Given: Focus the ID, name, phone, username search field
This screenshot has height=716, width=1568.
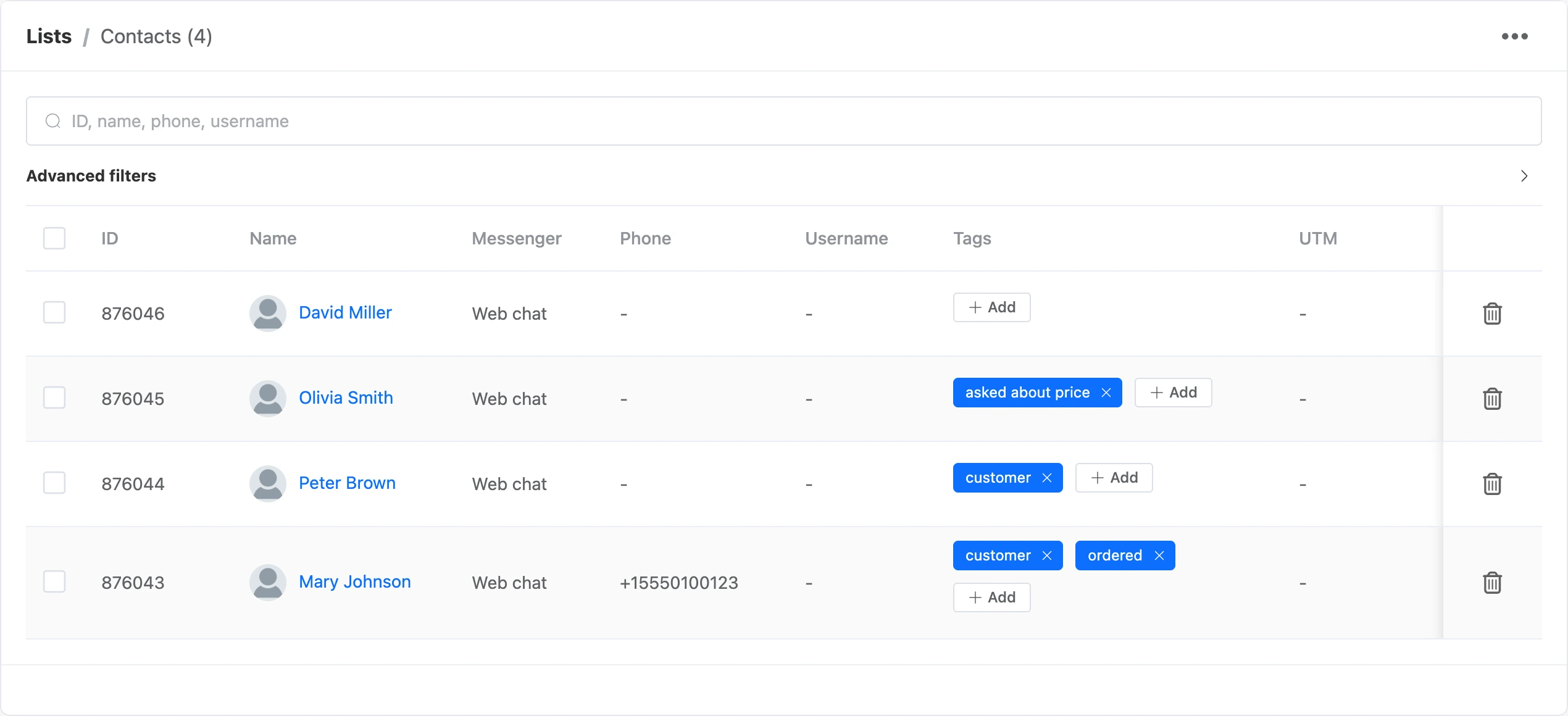Looking at the screenshot, I should point(783,121).
